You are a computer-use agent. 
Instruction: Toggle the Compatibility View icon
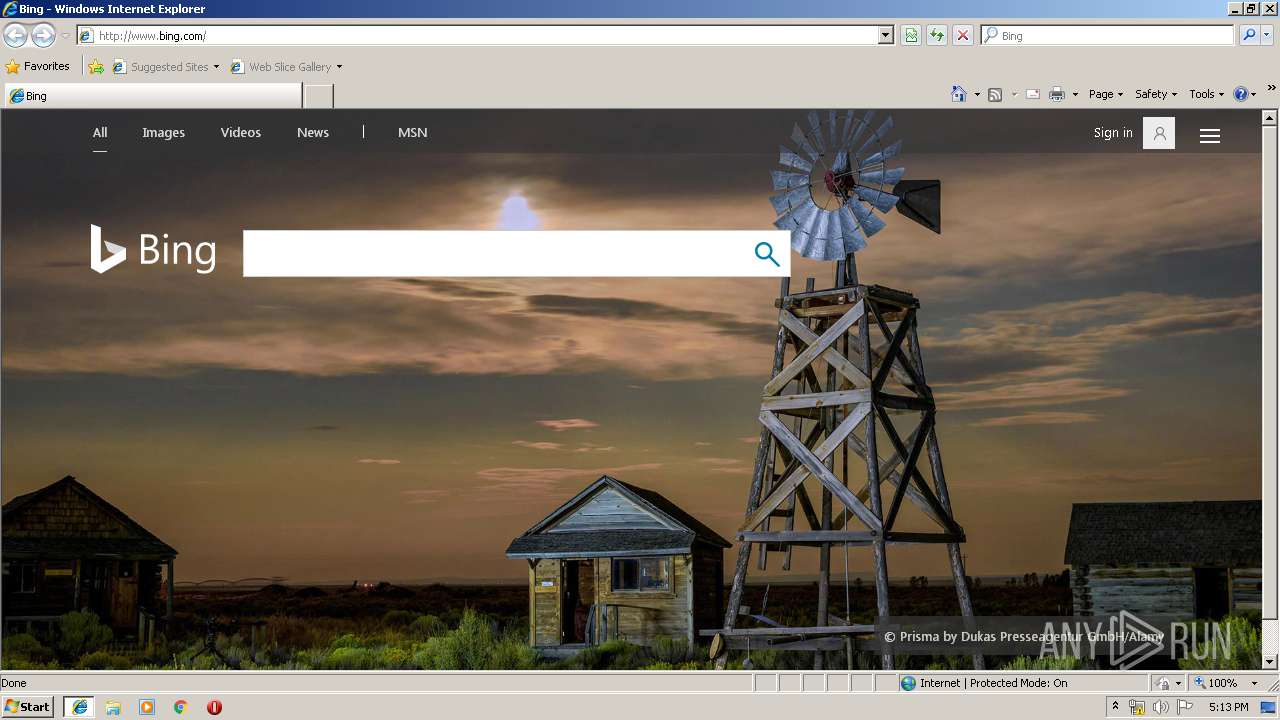click(911, 36)
